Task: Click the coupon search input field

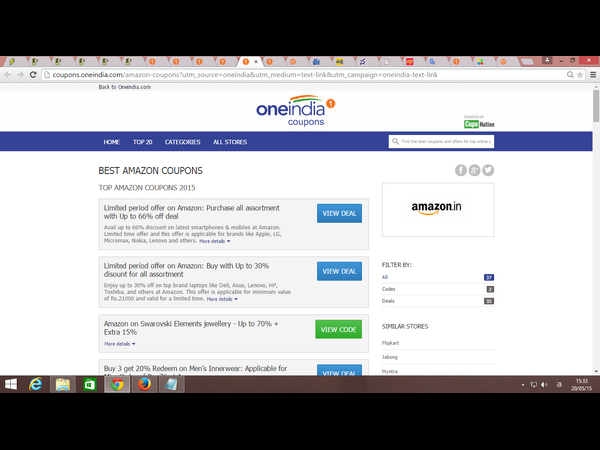Action: point(441,142)
